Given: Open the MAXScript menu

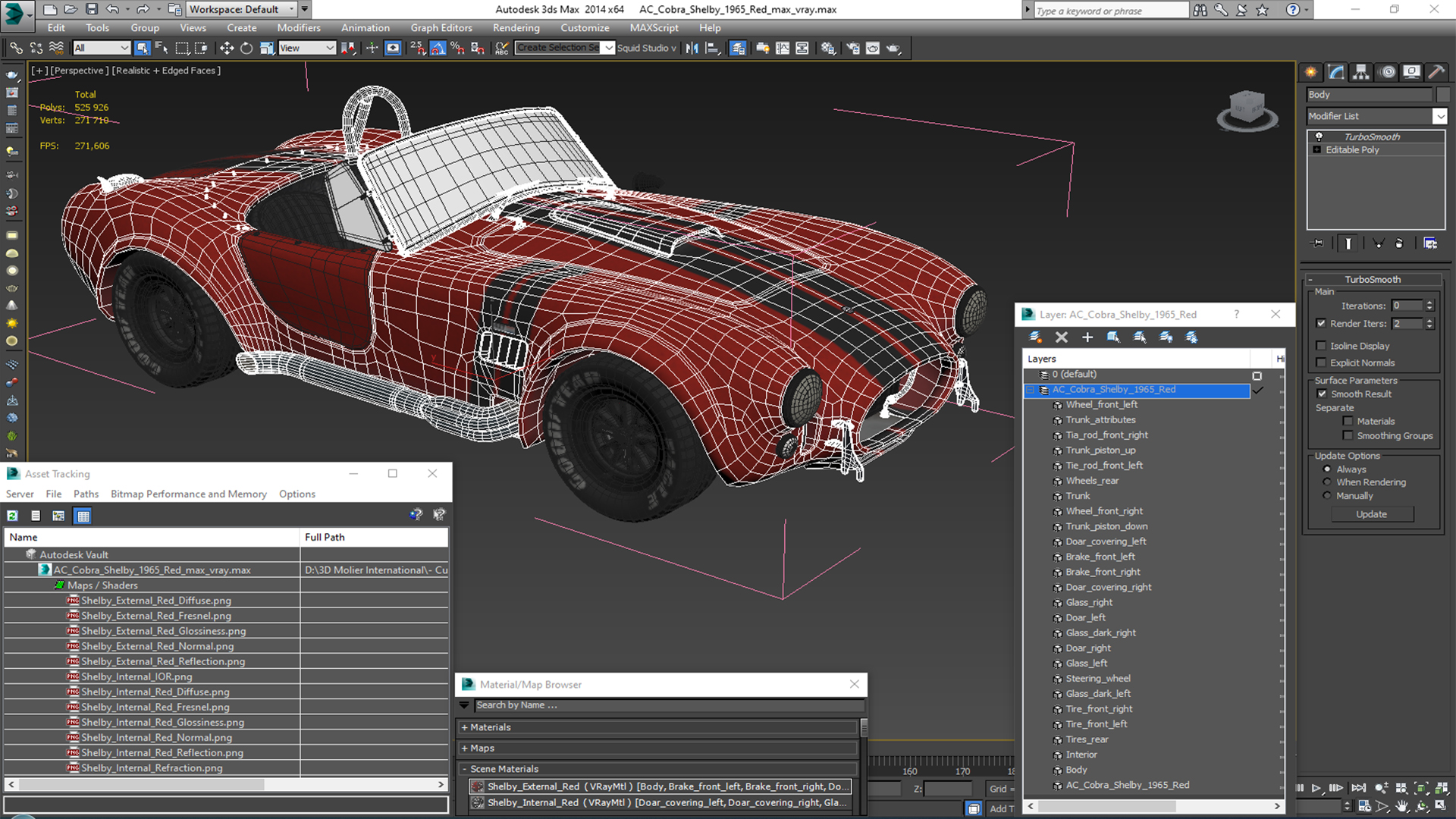Looking at the screenshot, I should click(654, 28).
